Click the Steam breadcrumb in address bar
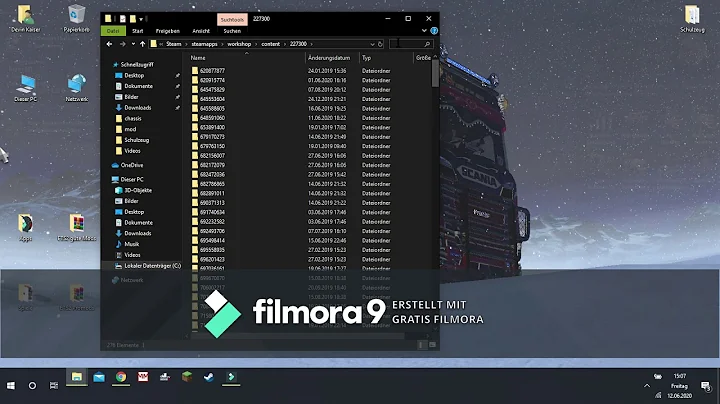This screenshot has height=404, width=720. (x=174, y=44)
